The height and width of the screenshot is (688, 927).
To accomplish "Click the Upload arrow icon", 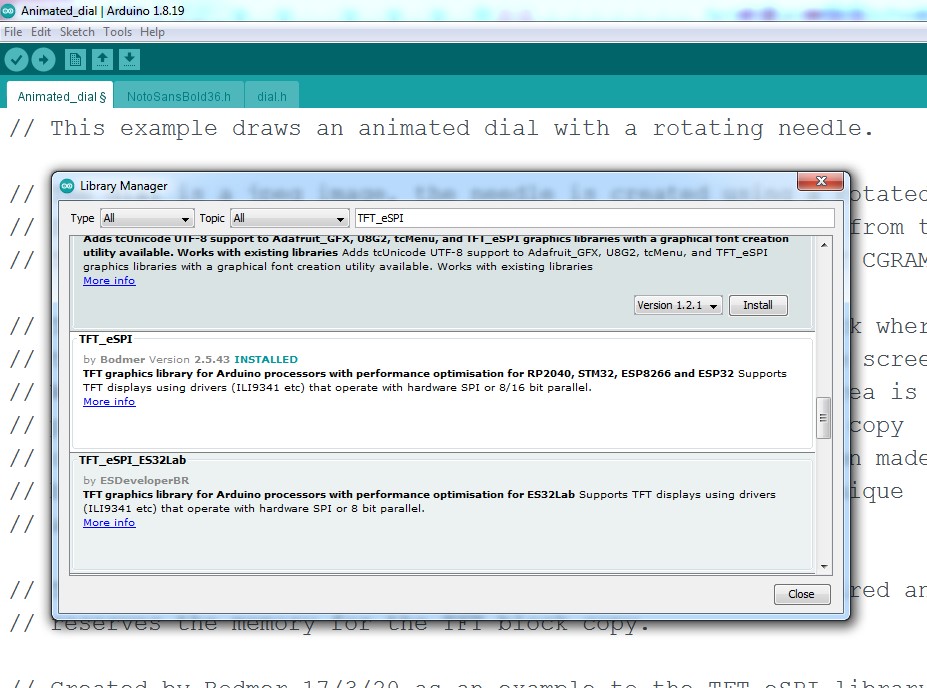I will click(x=43, y=59).
